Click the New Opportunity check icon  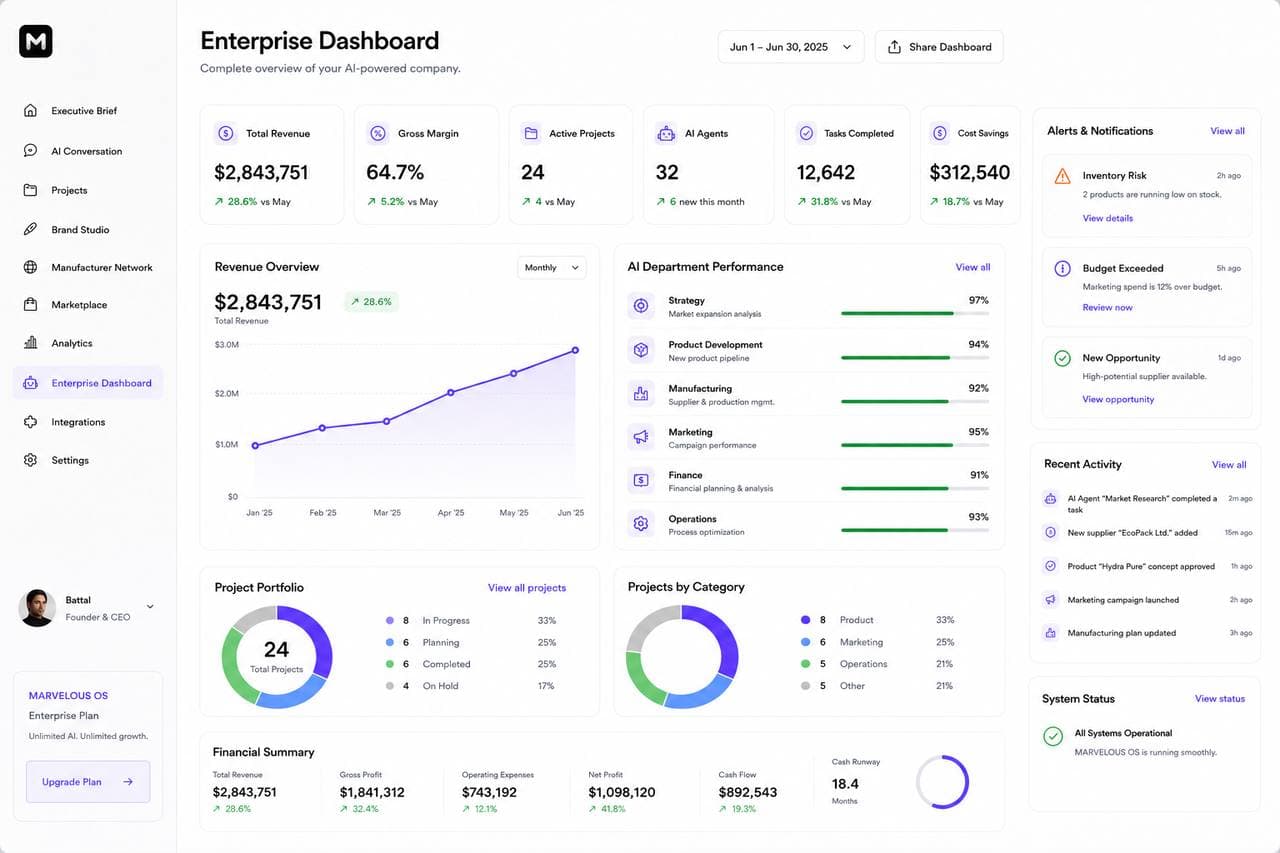pos(1062,358)
